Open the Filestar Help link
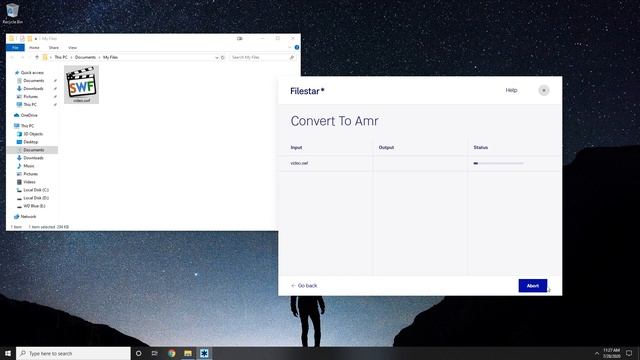The width and height of the screenshot is (640, 360). 511,90
